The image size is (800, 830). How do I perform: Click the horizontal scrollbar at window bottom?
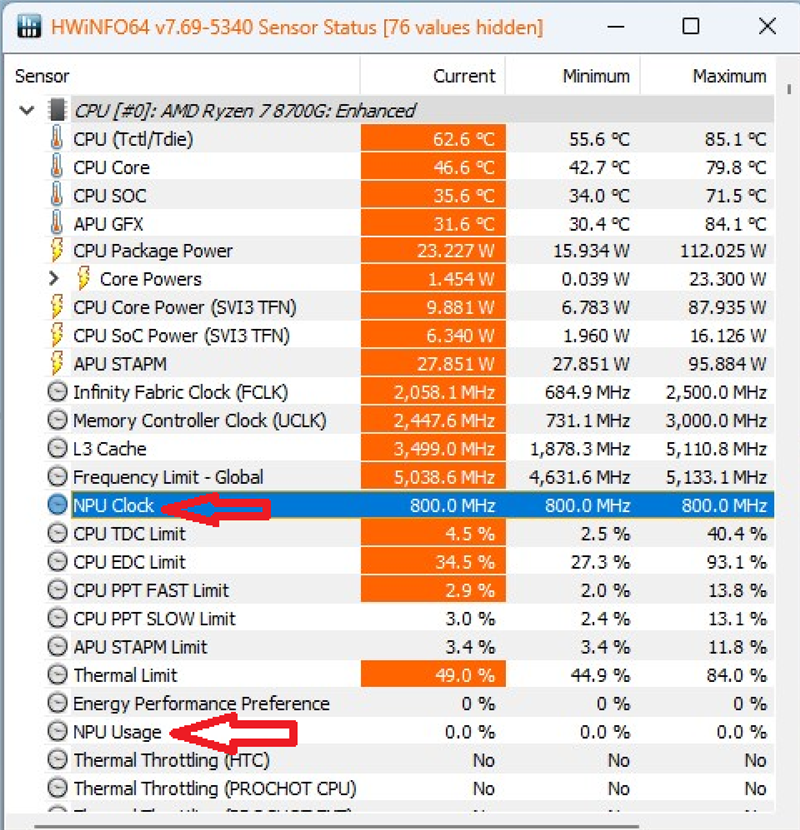336,826
